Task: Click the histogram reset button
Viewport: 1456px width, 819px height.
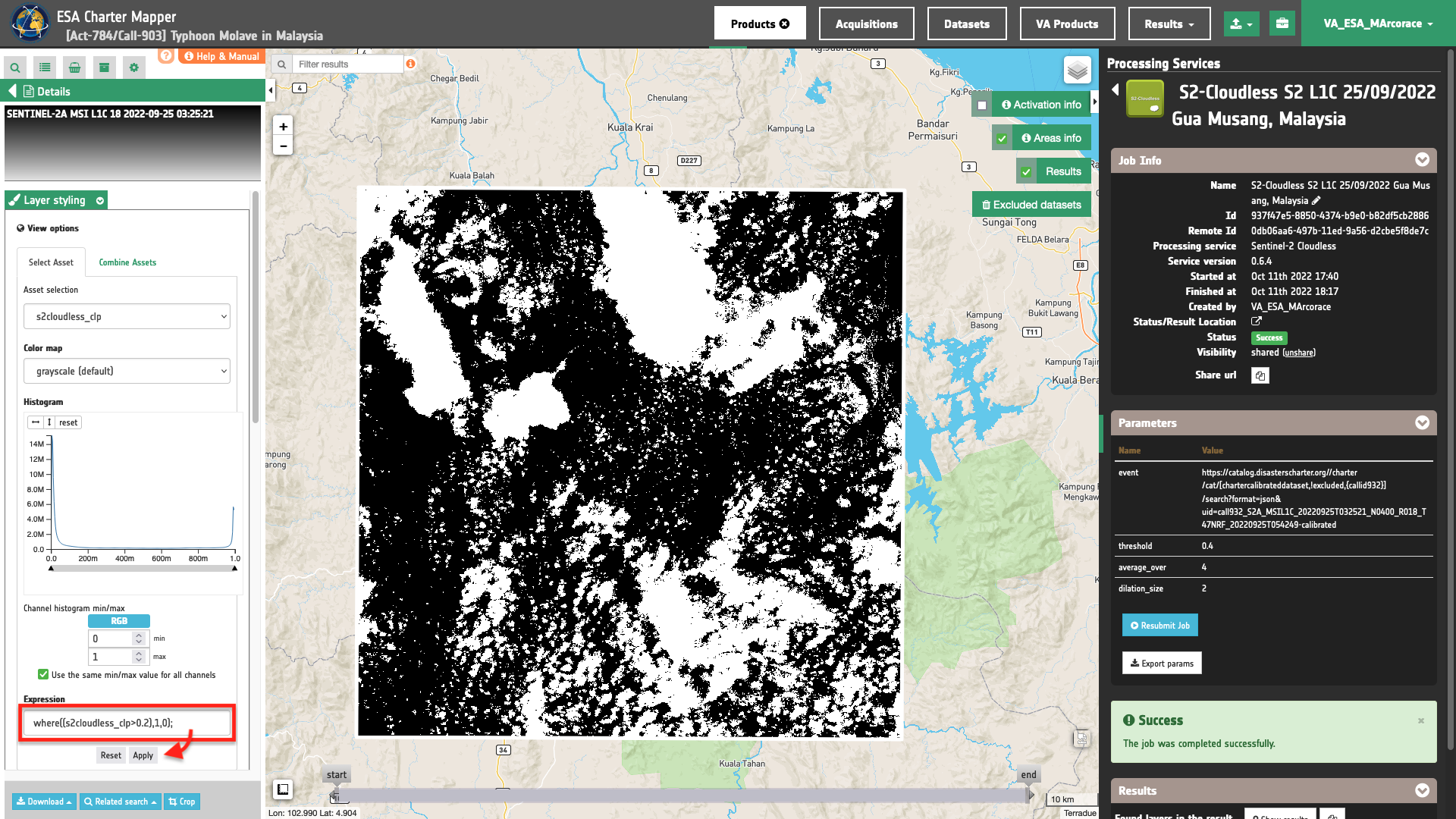Action: 68,422
